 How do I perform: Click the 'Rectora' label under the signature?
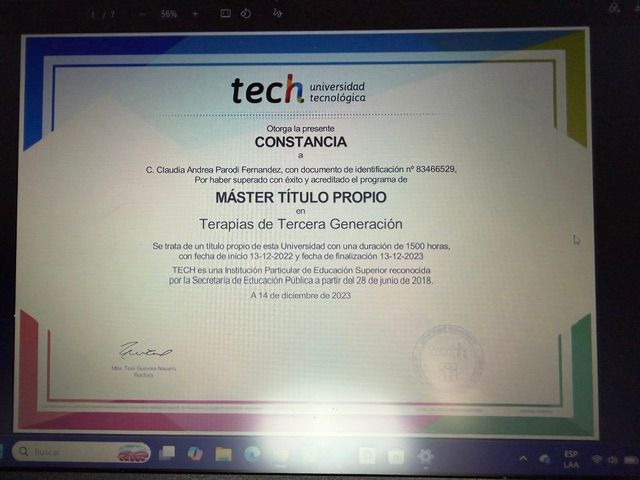coord(144,375)
